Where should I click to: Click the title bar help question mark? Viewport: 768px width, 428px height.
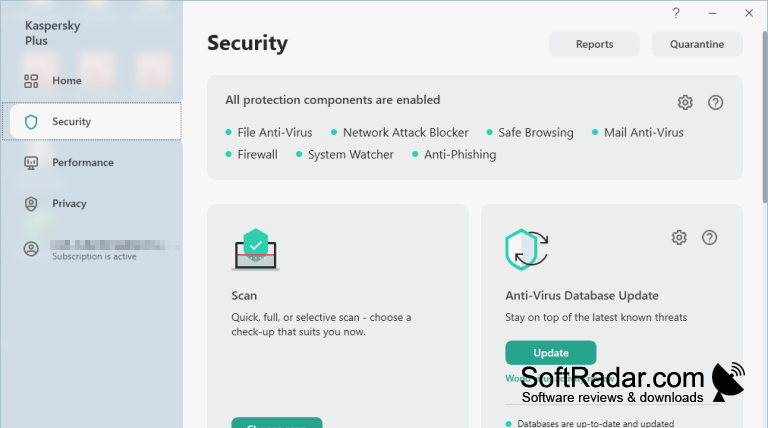(676, 13)
